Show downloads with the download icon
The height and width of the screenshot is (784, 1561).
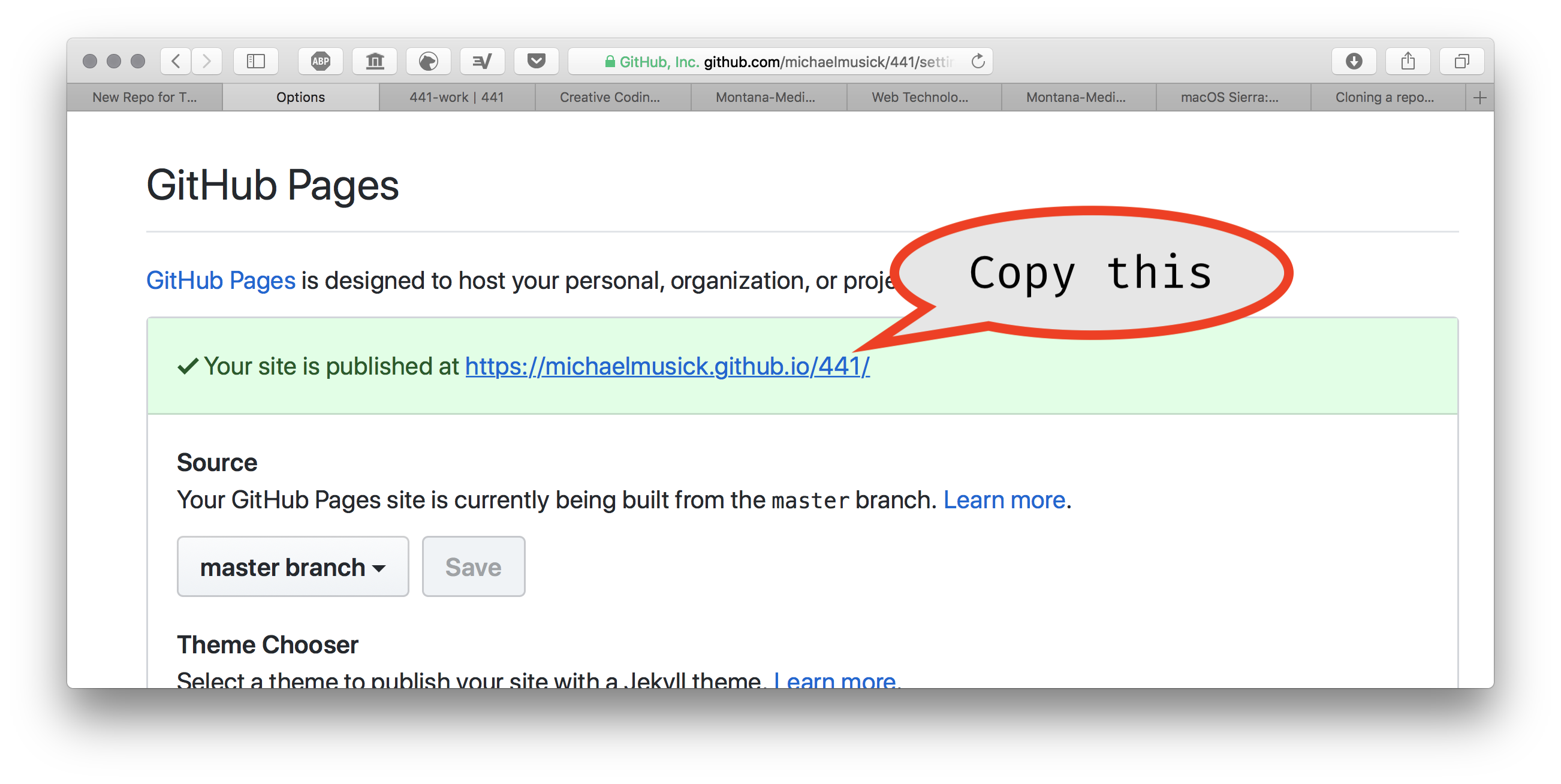coord(1354,61)
